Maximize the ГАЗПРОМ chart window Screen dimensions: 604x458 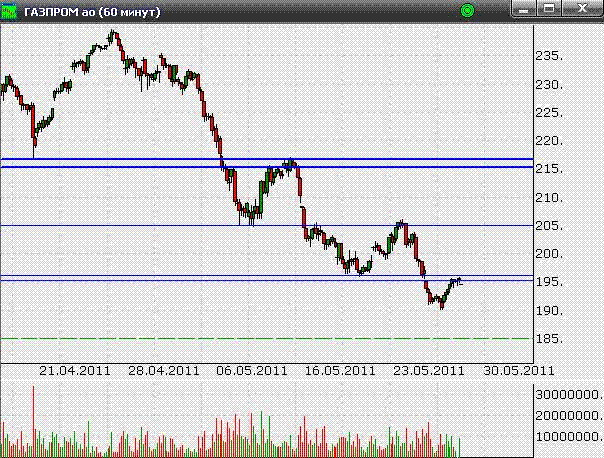(x=549, y=9)
